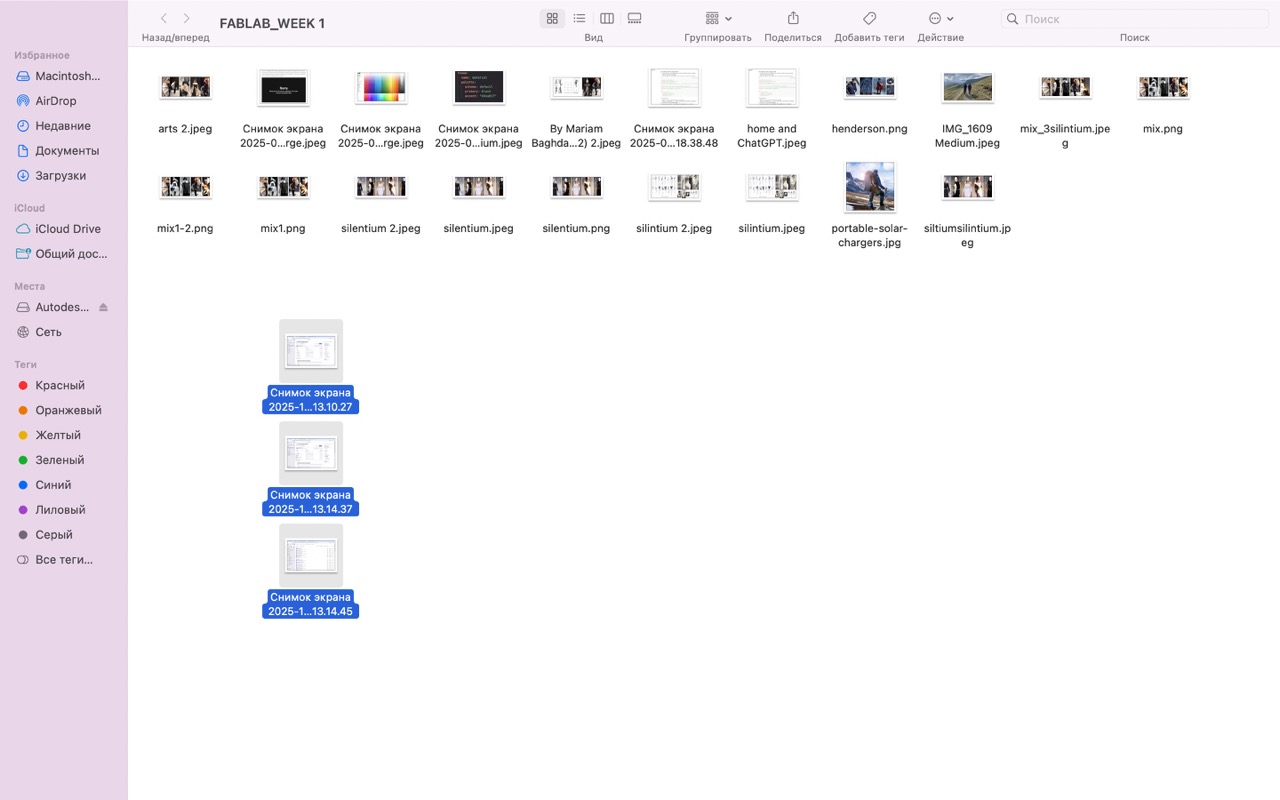The width and height of the screenshot is (1280, 800).
Task: Select iCloud Drive in the sidebar
Action: 67,229
